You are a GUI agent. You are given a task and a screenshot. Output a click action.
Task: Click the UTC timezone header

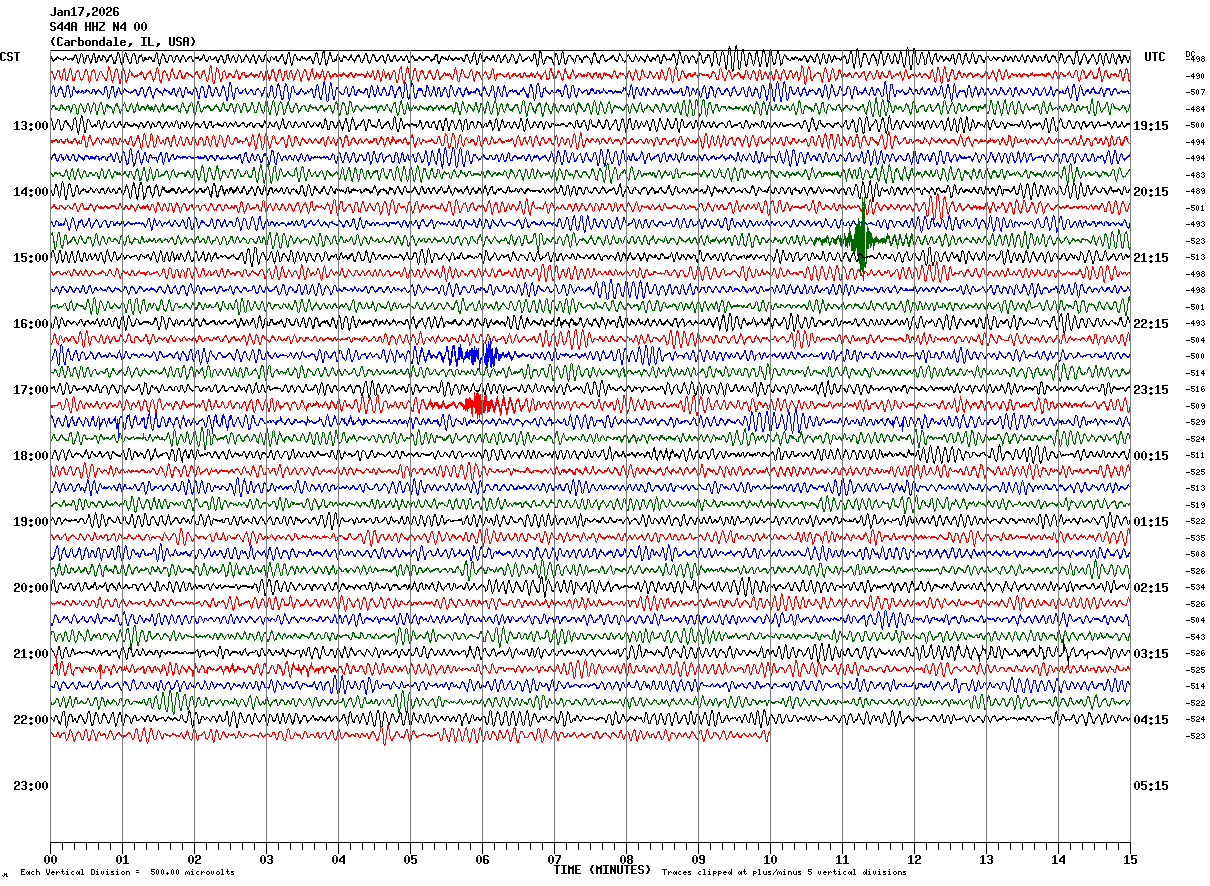pos(1155,57)
